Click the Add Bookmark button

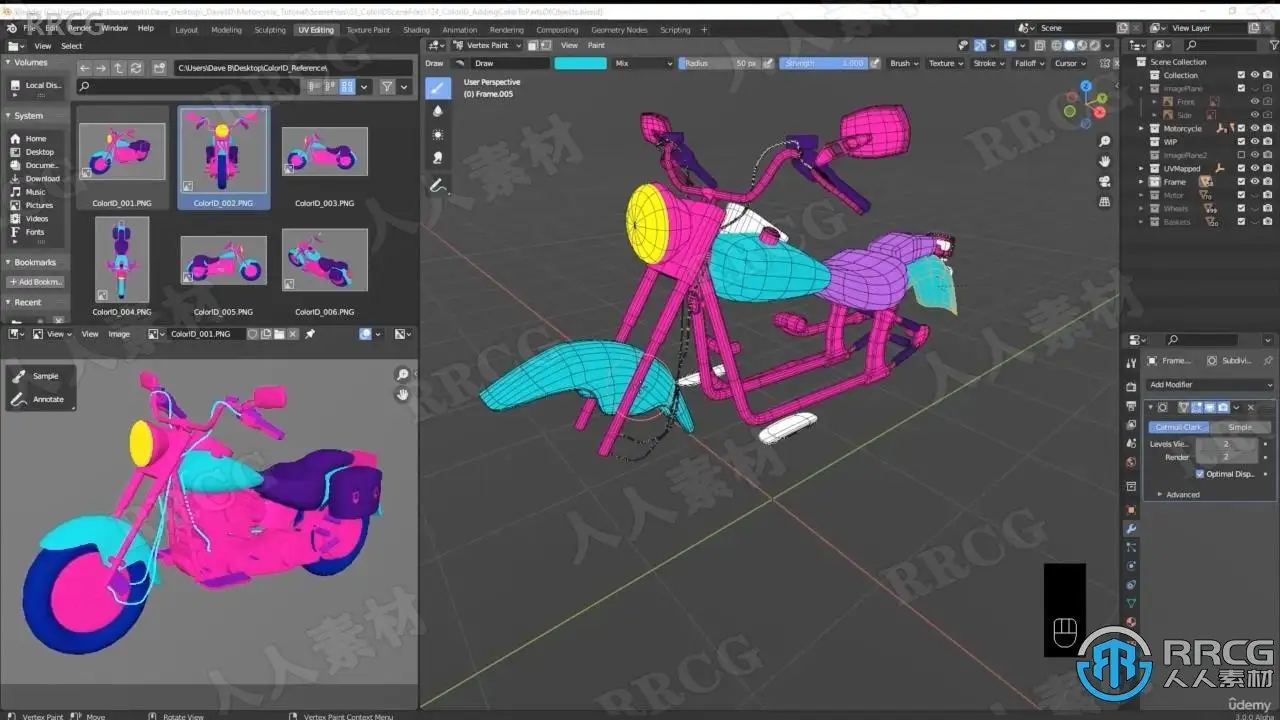click(37, 282)
